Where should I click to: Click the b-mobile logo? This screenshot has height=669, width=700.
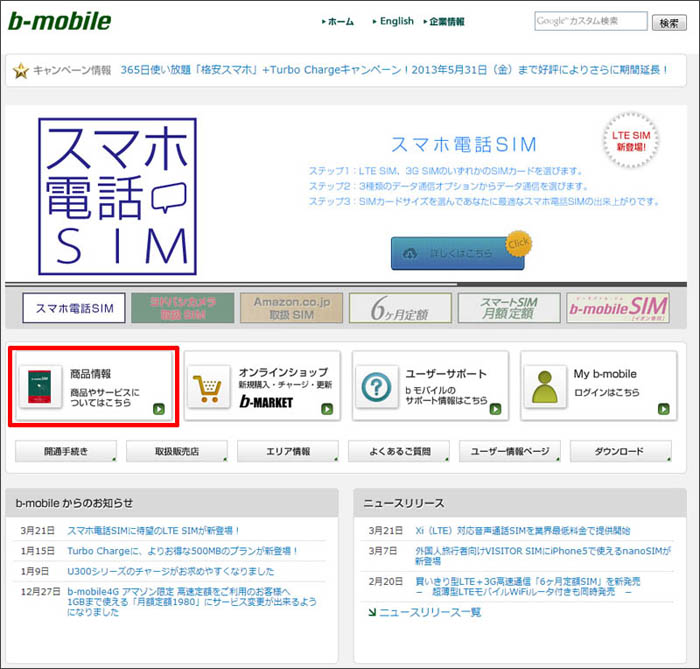(60, 21)
